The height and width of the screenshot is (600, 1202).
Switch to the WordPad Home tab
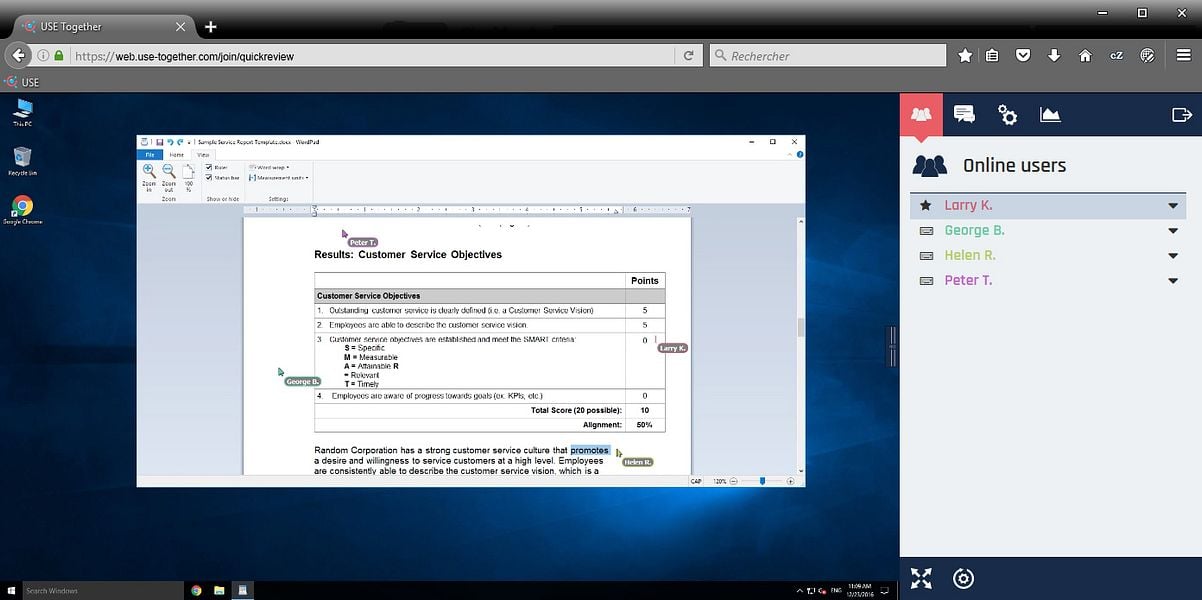(177, 155)
